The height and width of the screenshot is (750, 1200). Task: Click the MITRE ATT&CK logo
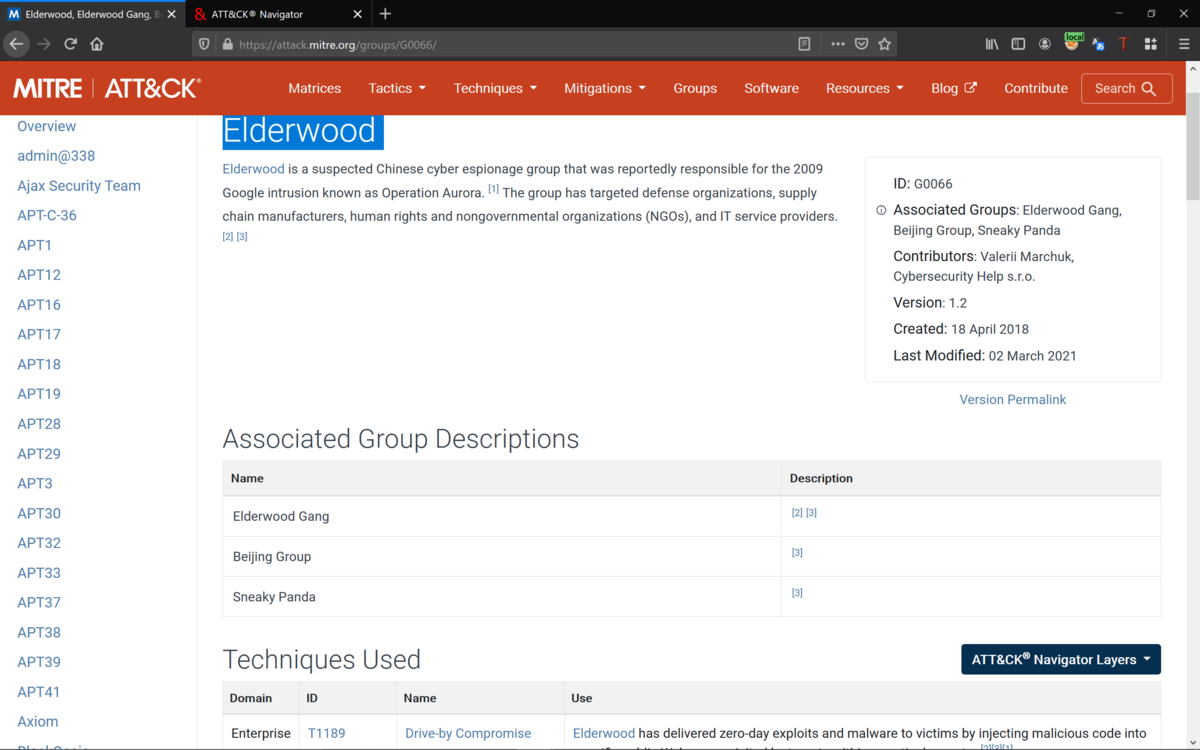click(106, 88)
